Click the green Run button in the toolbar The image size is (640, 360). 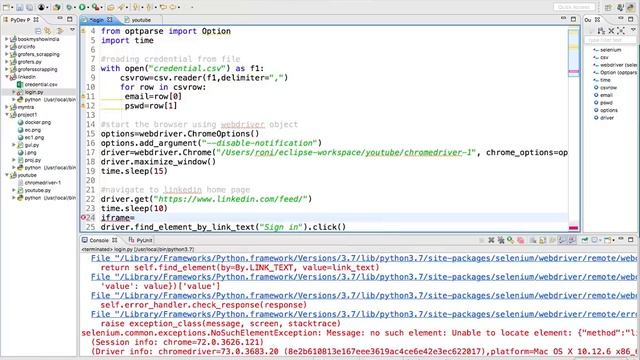[82, 7]
